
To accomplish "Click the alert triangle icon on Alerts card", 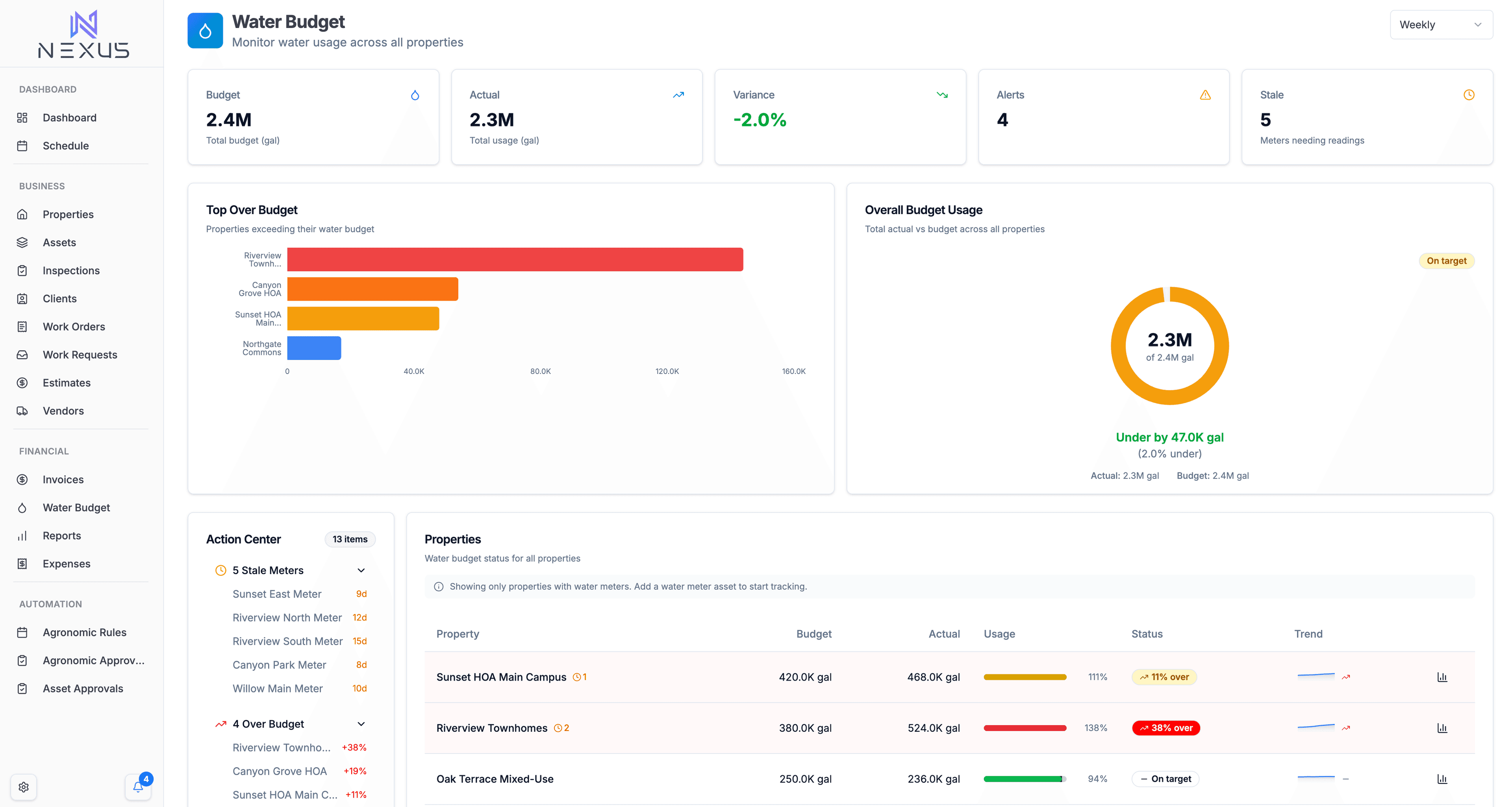I will [1205, 94].
